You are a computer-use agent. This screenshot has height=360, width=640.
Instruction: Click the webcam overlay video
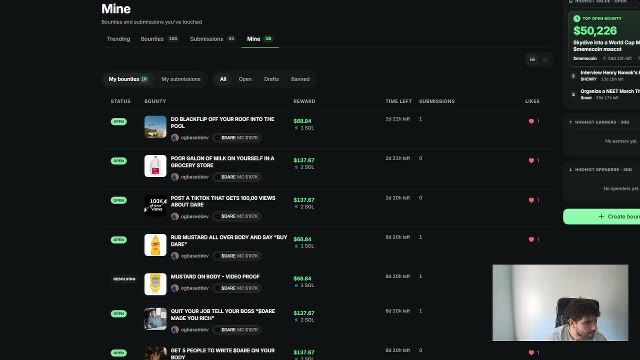click(x=560, y=302)
